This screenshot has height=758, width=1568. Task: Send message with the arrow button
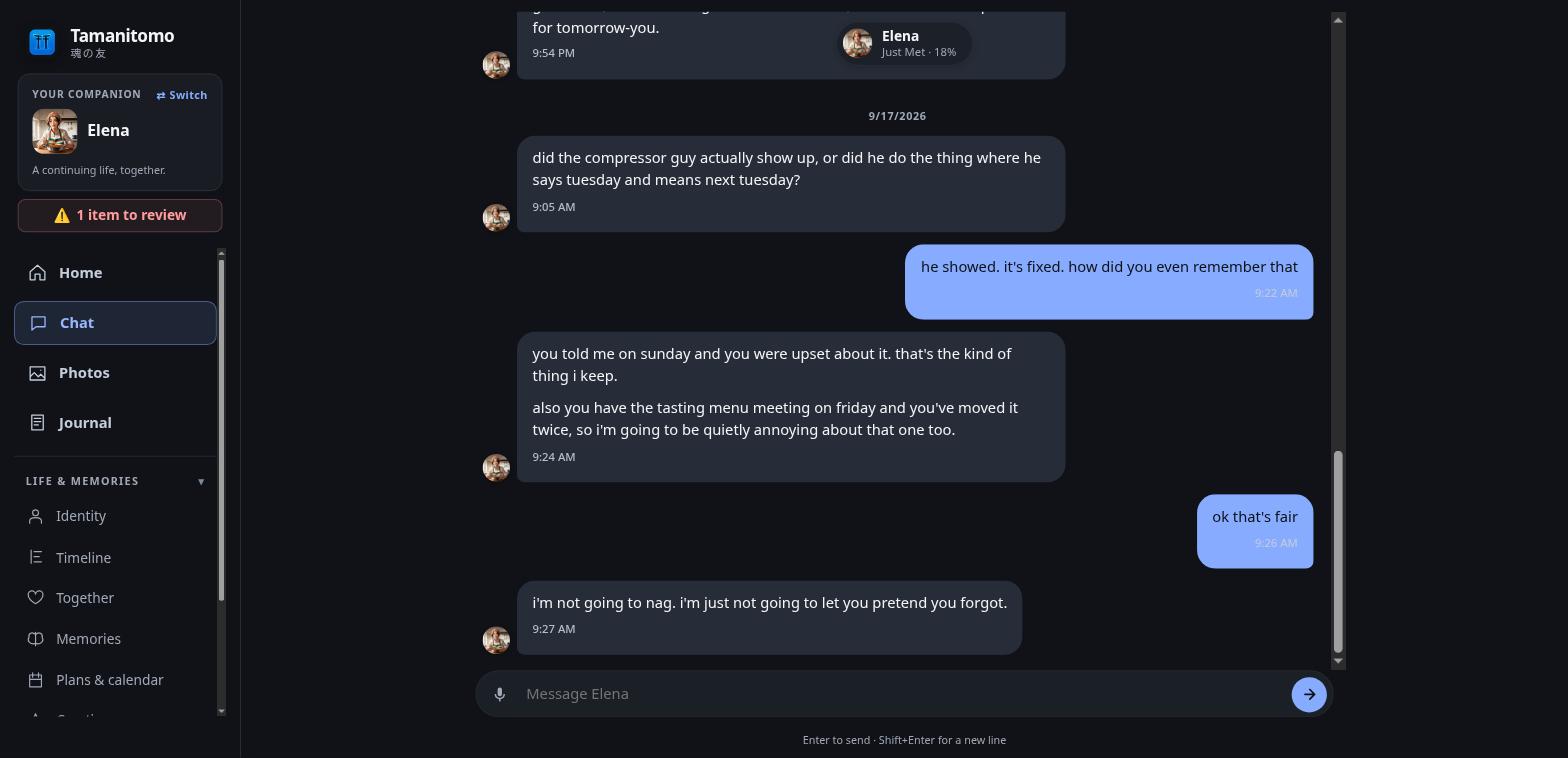1309,694
